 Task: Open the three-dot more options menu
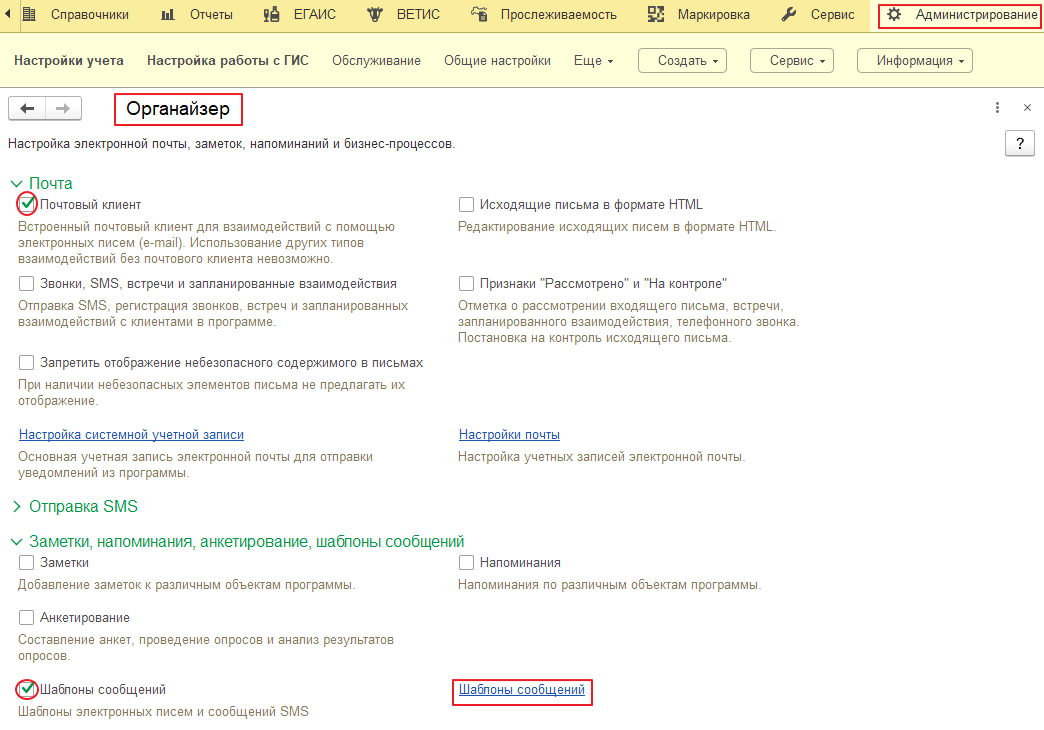[x=997, y=108]
